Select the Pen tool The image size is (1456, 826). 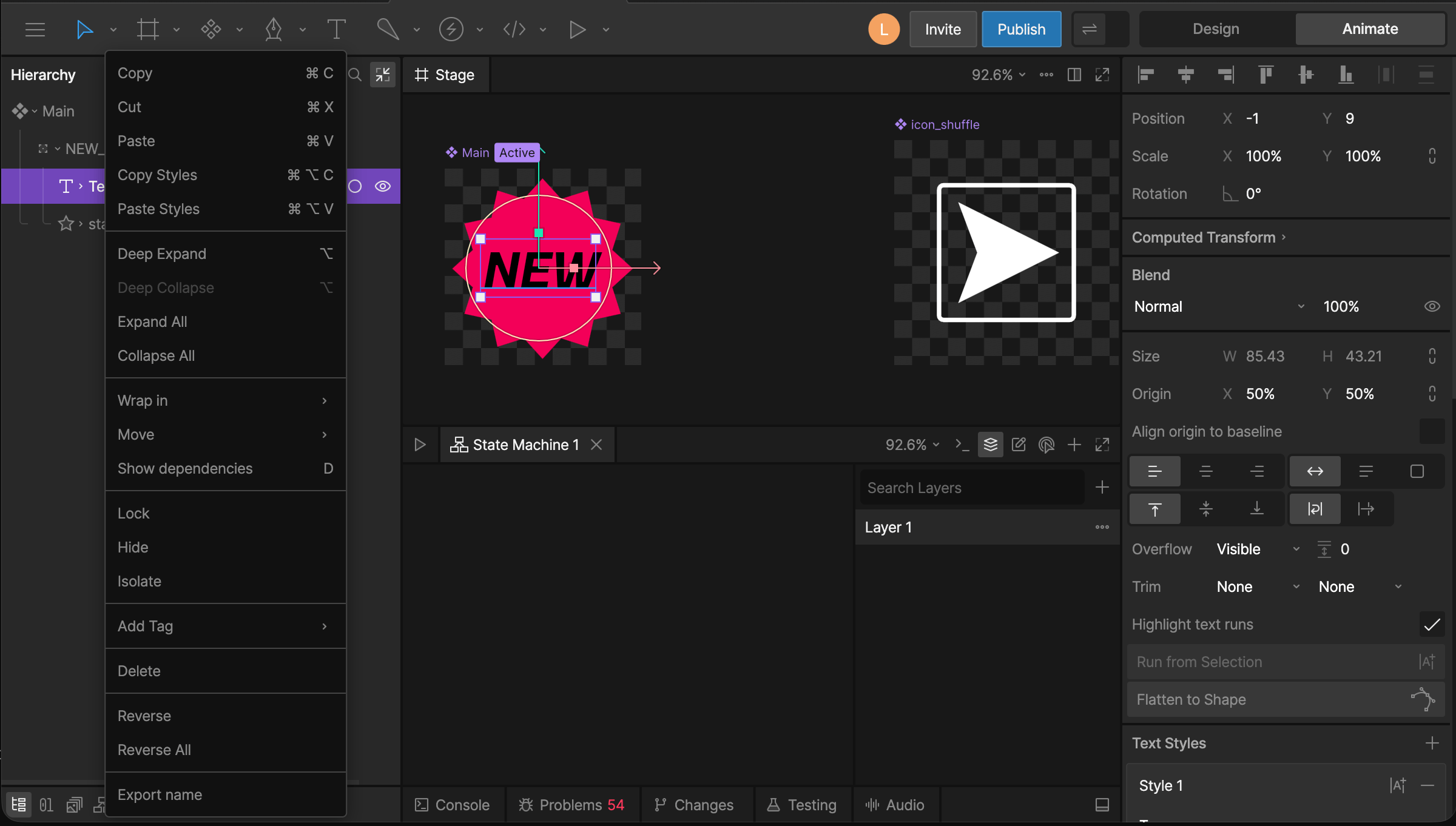(274, 29)
